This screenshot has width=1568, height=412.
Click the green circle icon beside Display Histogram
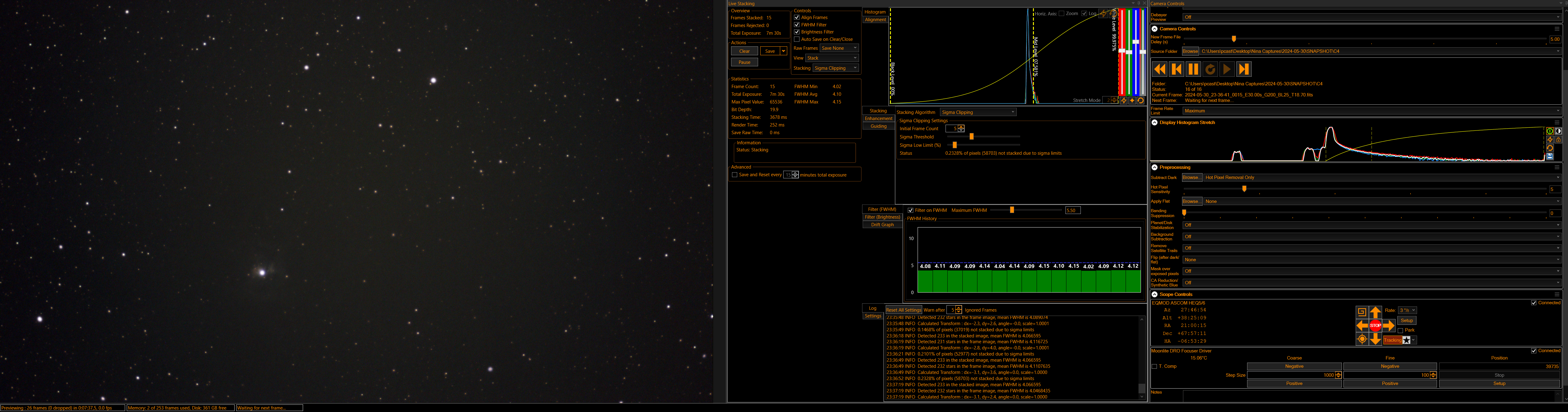1550,131
